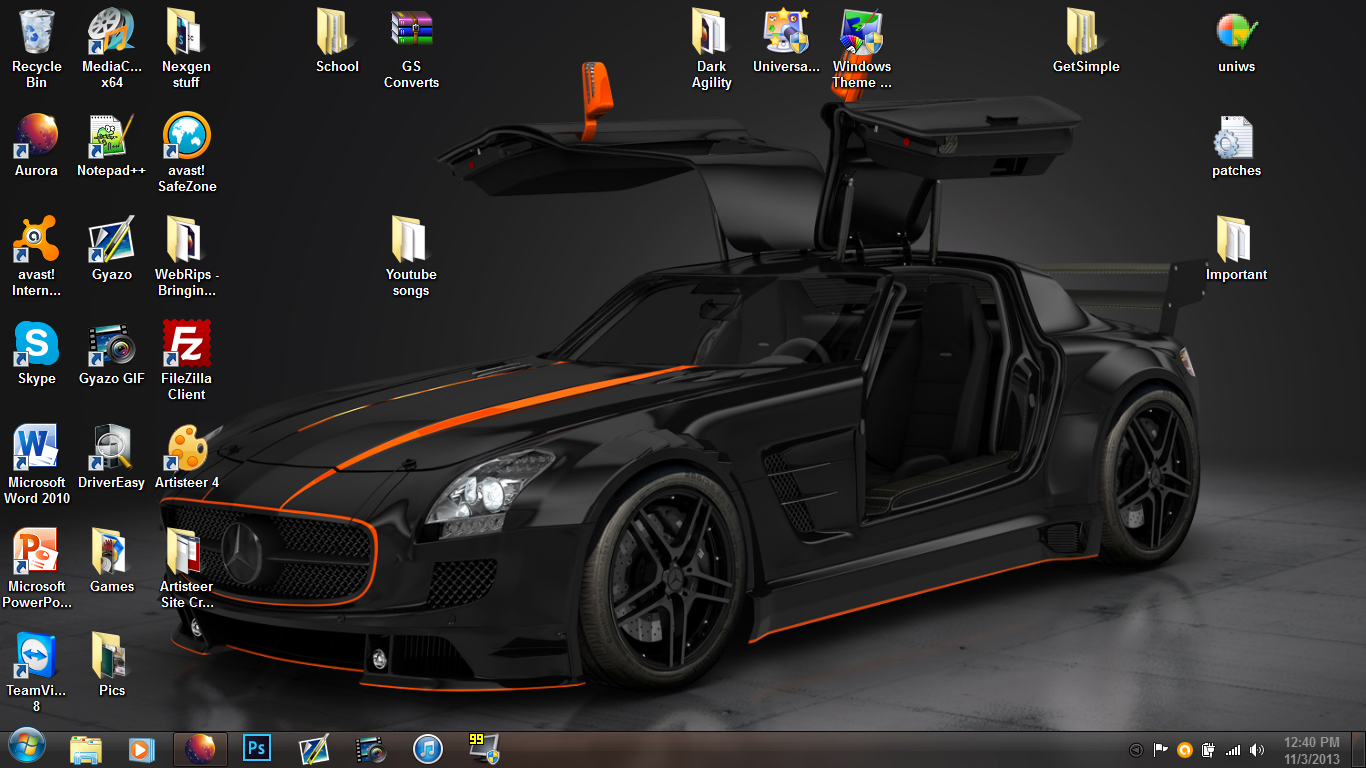Launch the Aurora browser shortcut
Screen dimensions: 1366x768
[37, 144]
